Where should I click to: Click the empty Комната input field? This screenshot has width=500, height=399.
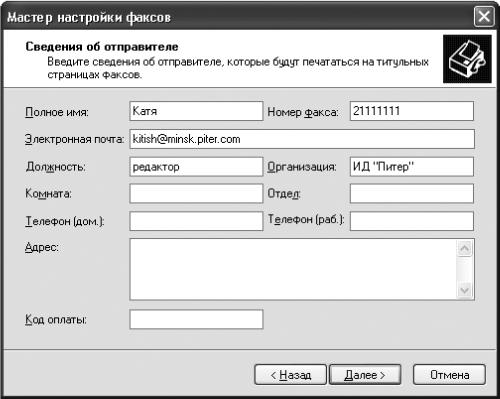coord(196,193)
